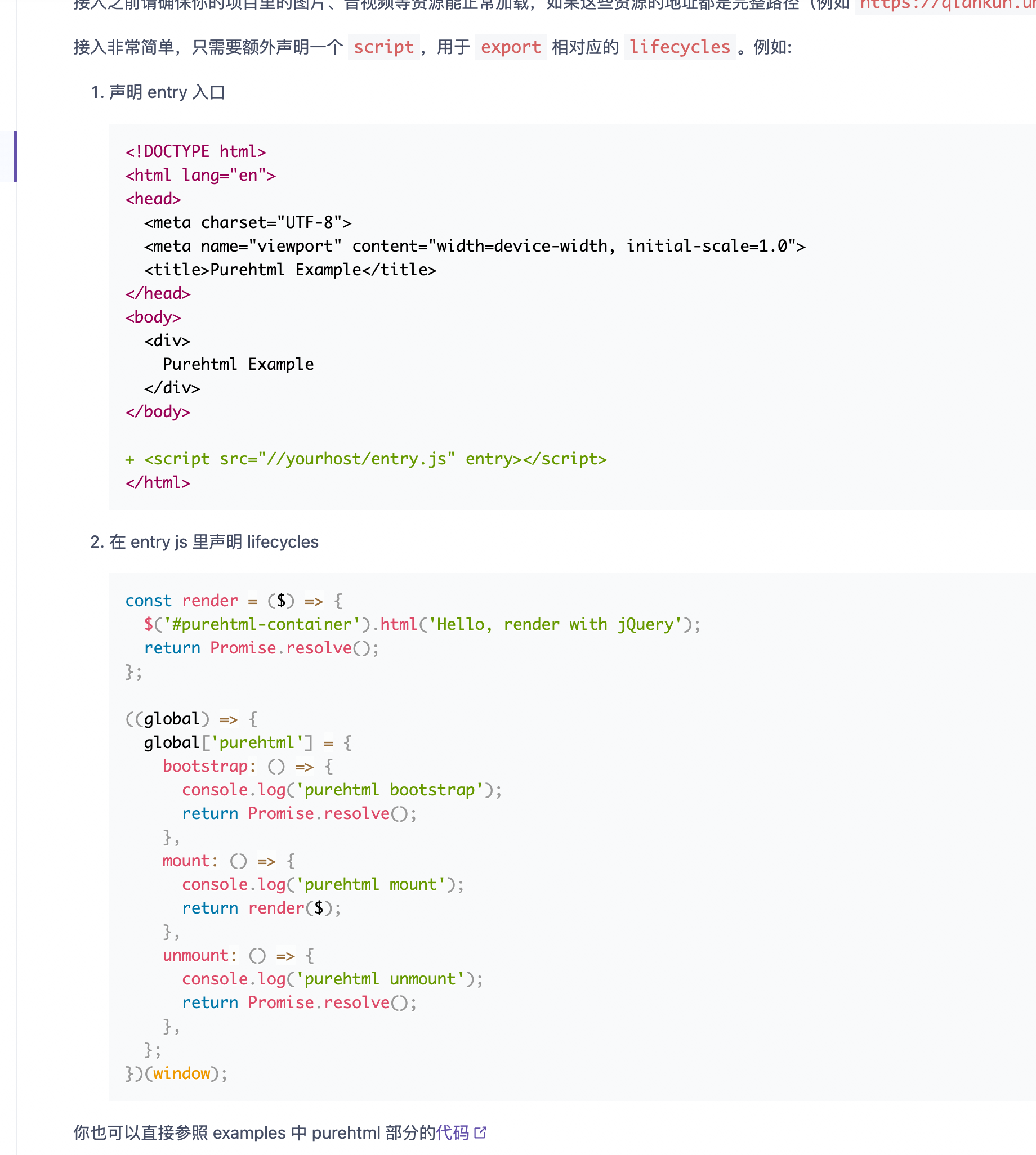Click the console.log 'purehtml bootstrap' line
The width and height of the screenshot is (1036, 1155).
[342, 790]
